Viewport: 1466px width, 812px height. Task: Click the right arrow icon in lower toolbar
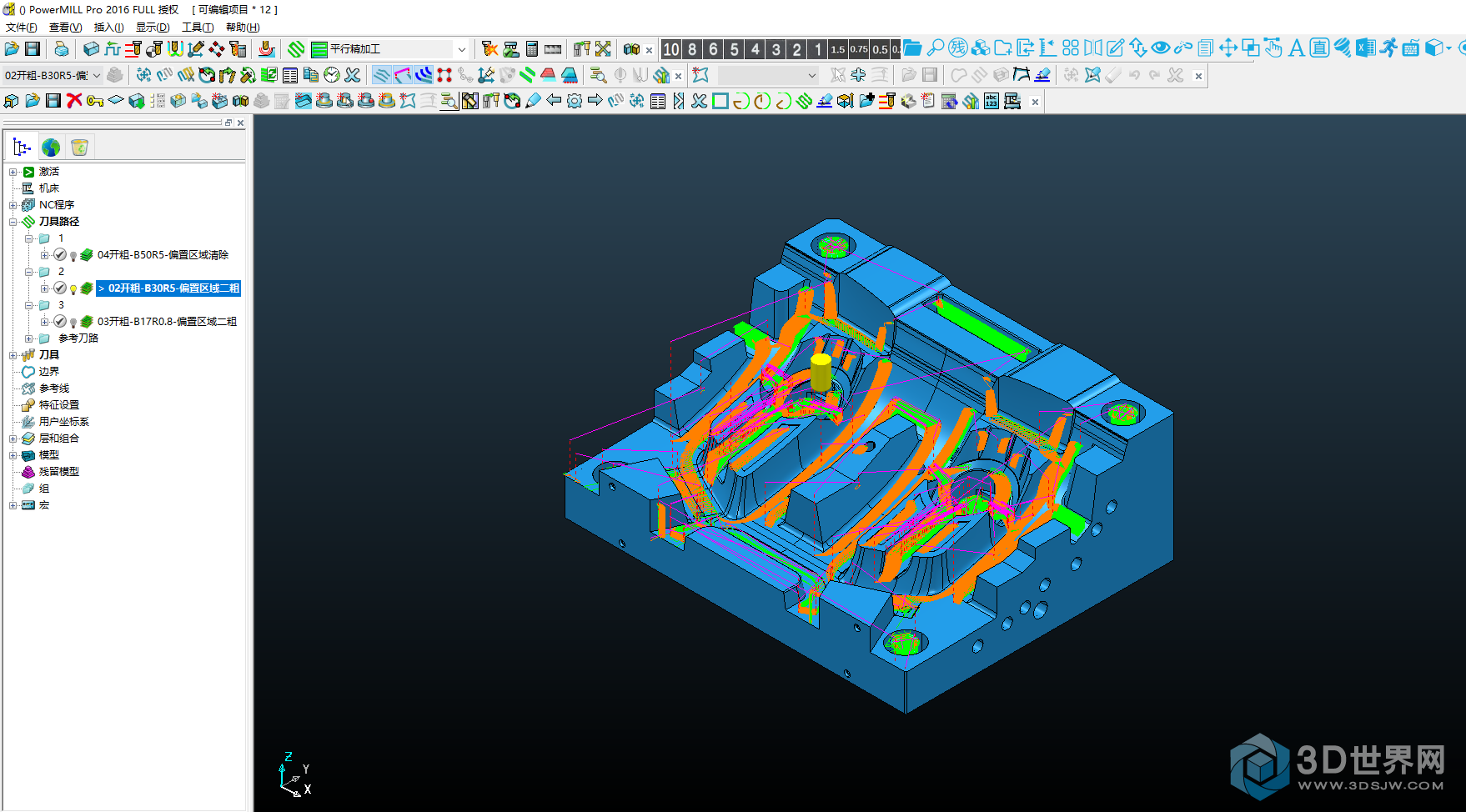595,101
